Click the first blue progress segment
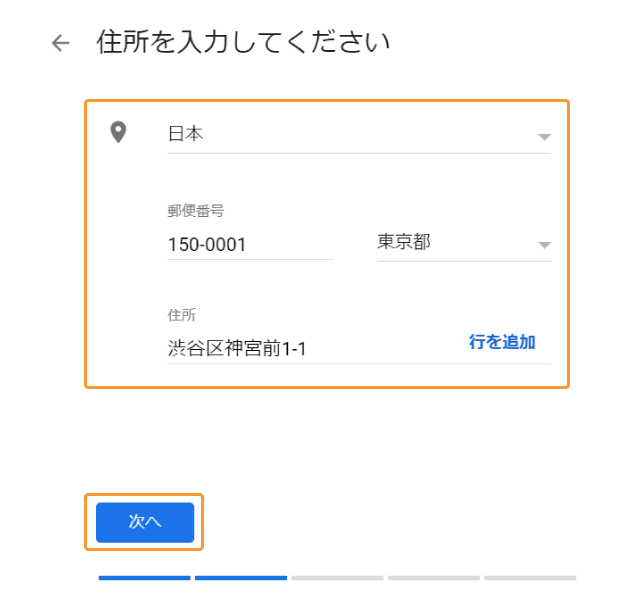 tap(144, 578)
